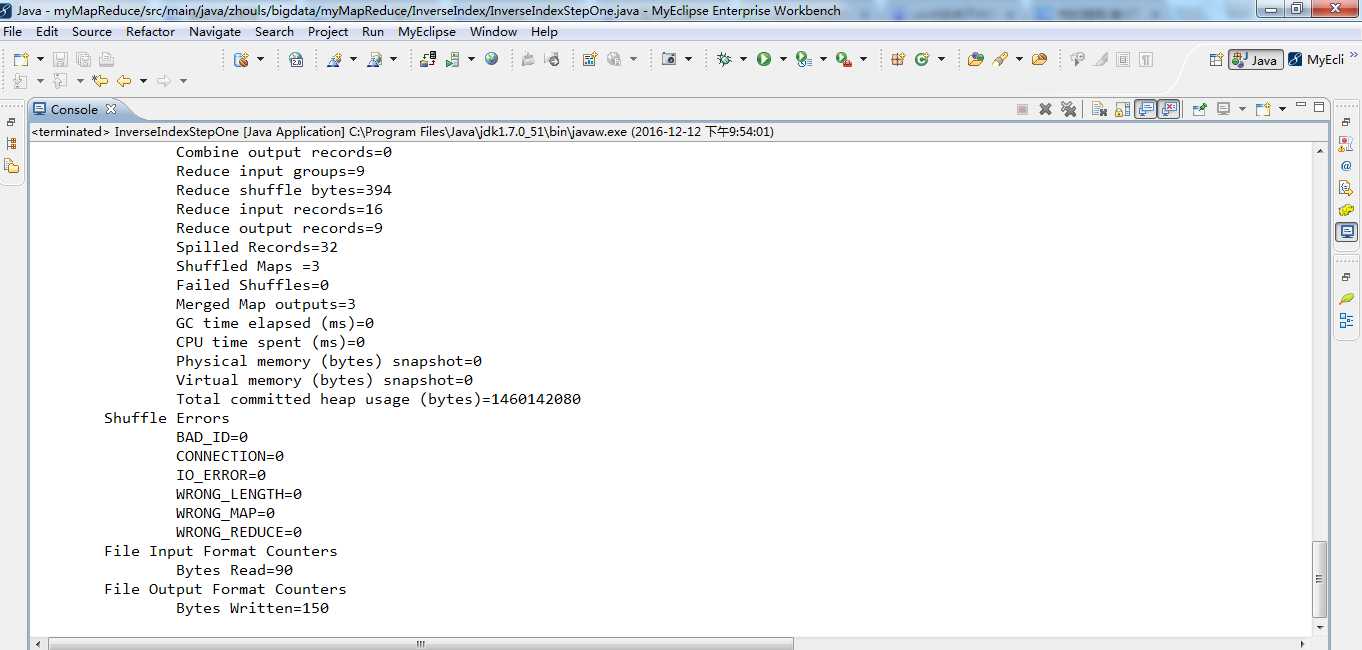Click Remove All Terminated Launches icon

1068,109
